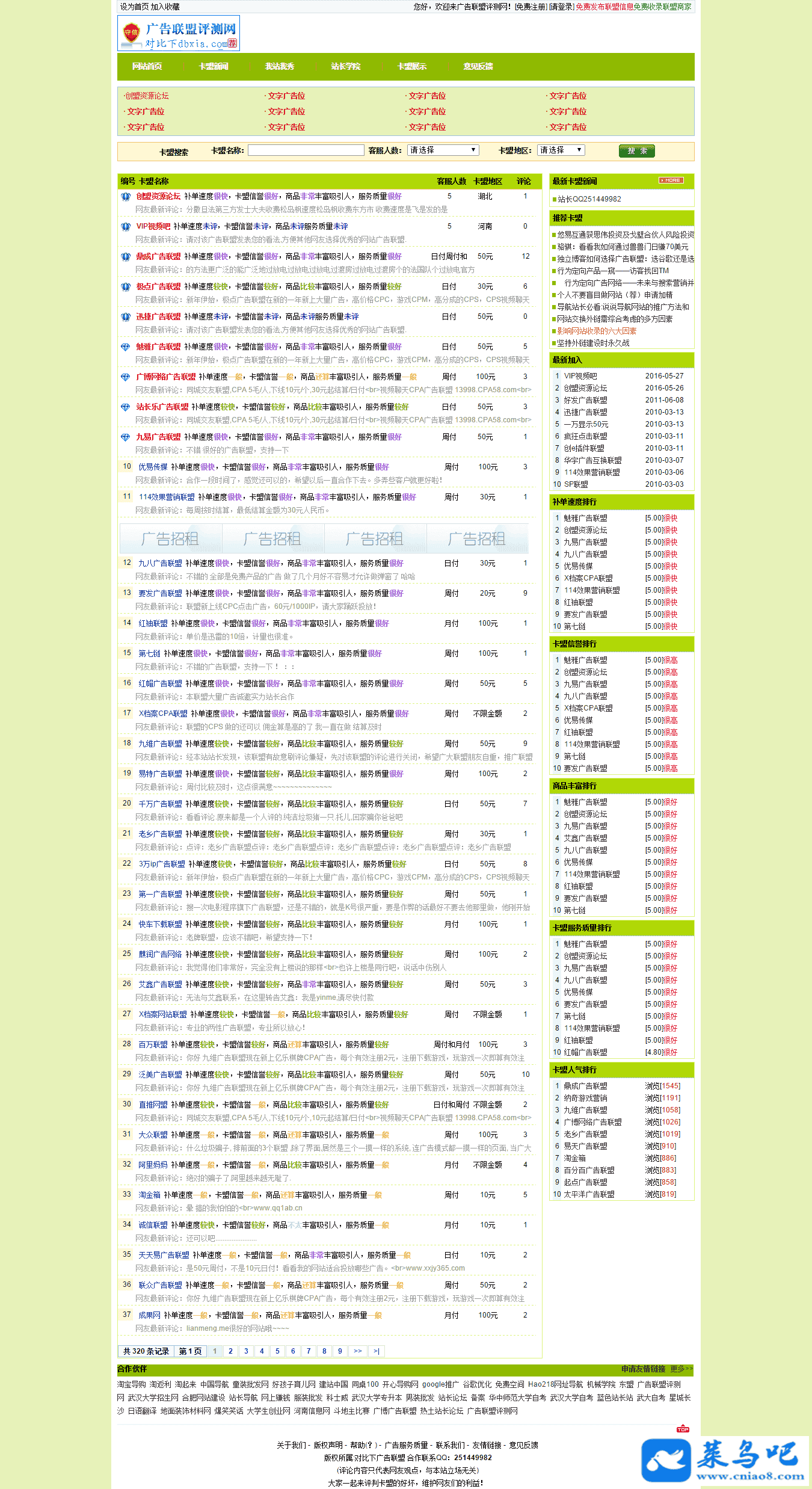Open 艾鑫广告联盟 in 商品丰富排行
Viewport: 812px width, 1489px height.
pyautogui.click(x=585, y=838)
